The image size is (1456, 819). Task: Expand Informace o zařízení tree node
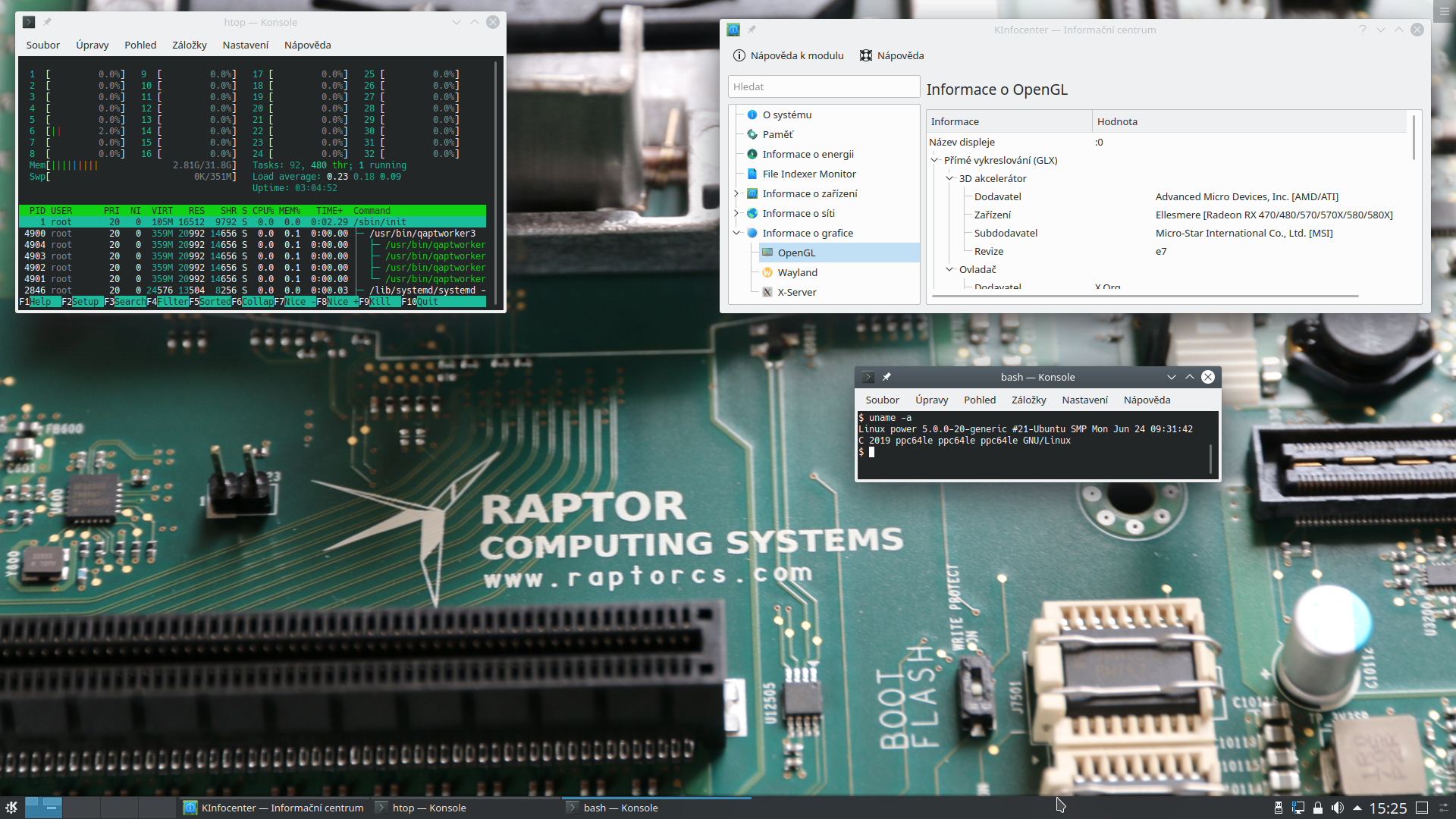point(736,193)
